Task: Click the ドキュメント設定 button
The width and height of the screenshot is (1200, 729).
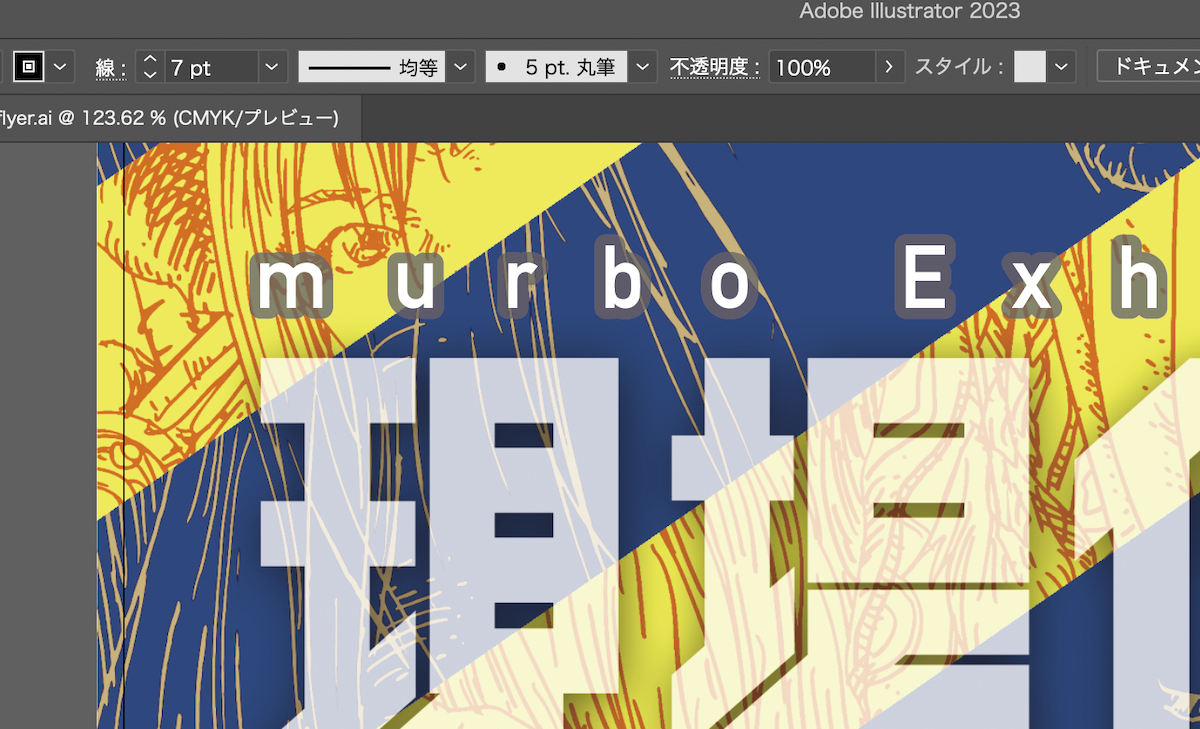Action: pyautogui.click(x=1150, y=67)
